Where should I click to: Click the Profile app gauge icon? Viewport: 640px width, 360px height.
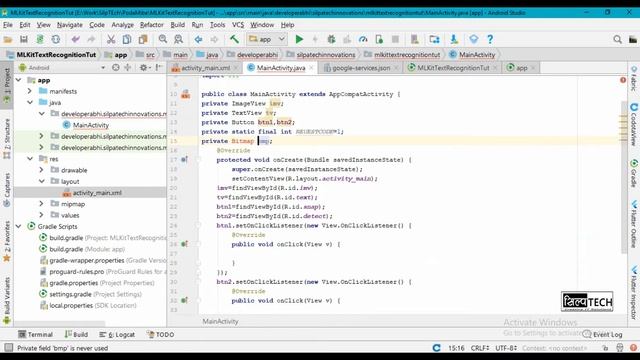(363, 40)
